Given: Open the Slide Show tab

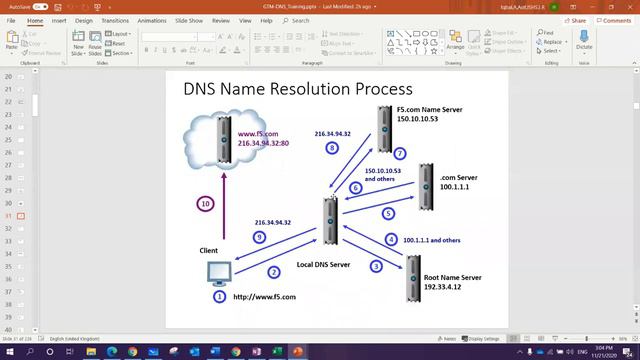Looking at the screenshot, I should click(x=189, y=20).
